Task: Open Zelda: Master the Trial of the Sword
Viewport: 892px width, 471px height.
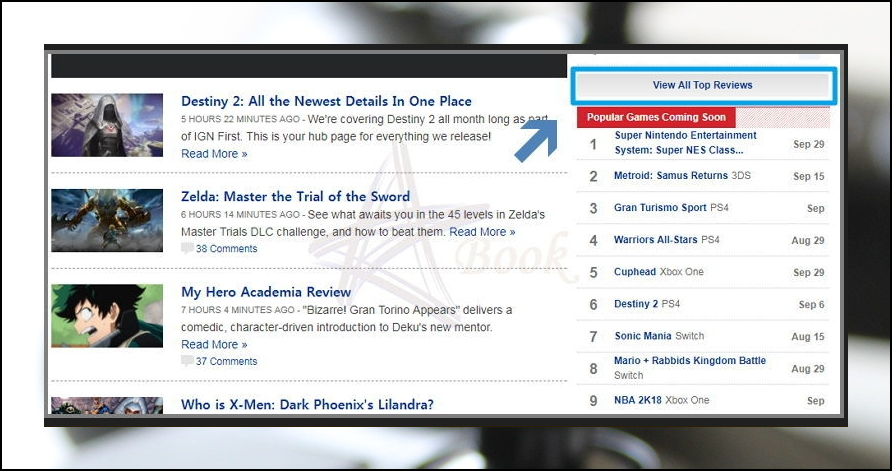Action: pos(295,197)
